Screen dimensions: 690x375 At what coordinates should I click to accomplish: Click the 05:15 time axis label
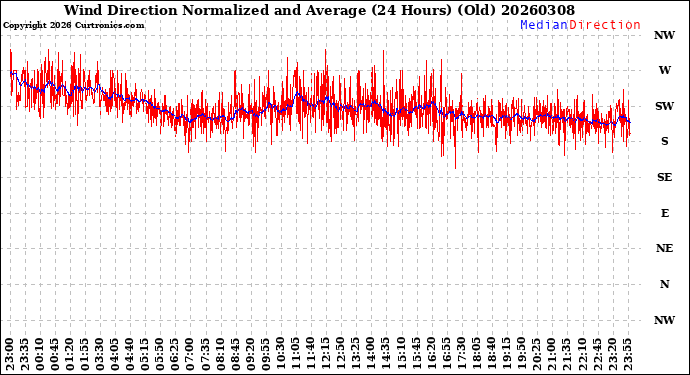coord(145,355)
